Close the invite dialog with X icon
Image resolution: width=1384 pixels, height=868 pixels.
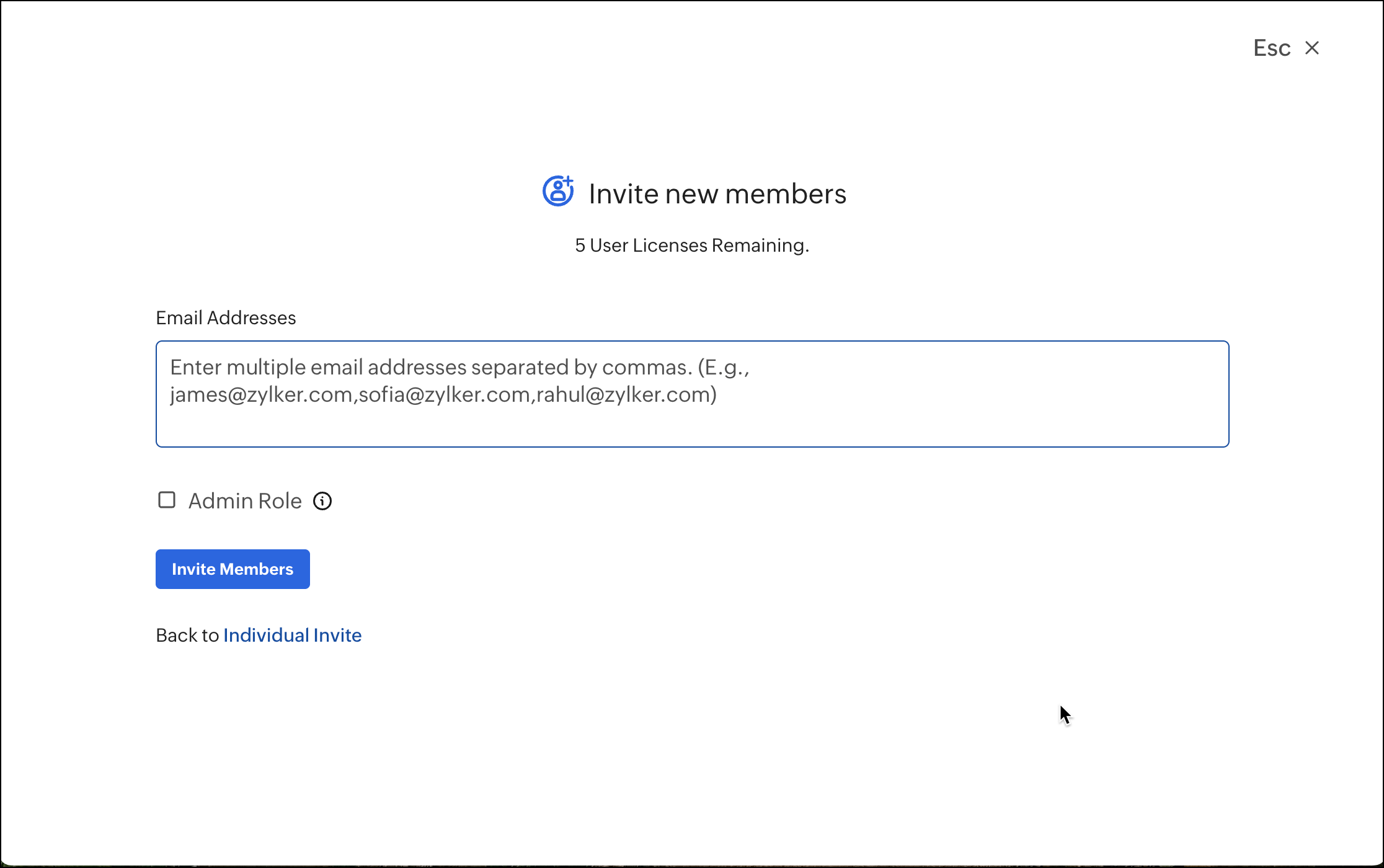pos(1311,48)
